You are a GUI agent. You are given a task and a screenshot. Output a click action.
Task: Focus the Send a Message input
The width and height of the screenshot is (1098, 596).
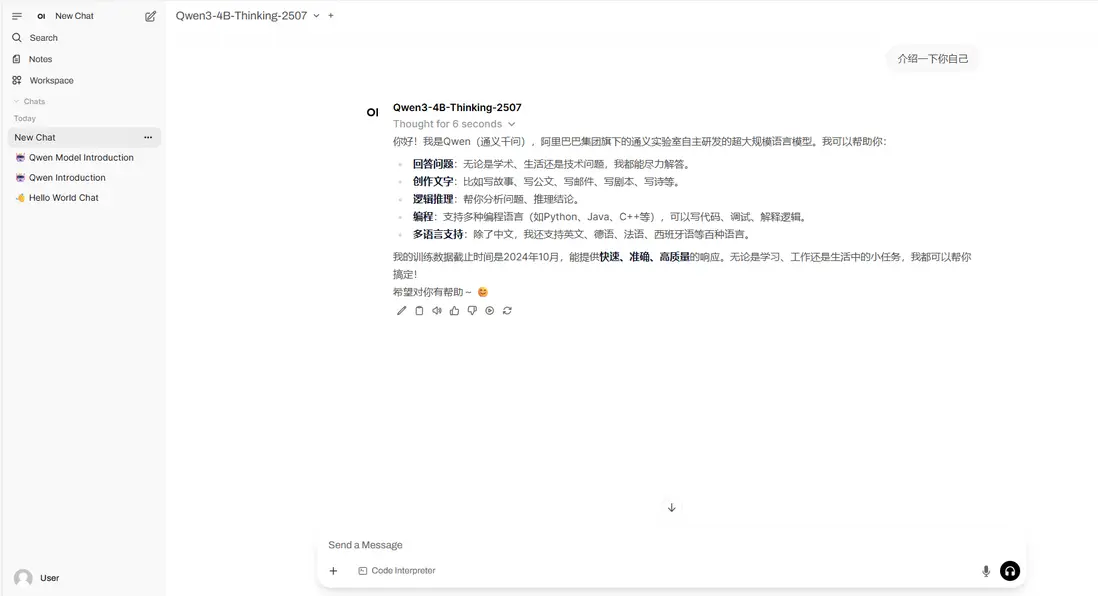point(671,545)
